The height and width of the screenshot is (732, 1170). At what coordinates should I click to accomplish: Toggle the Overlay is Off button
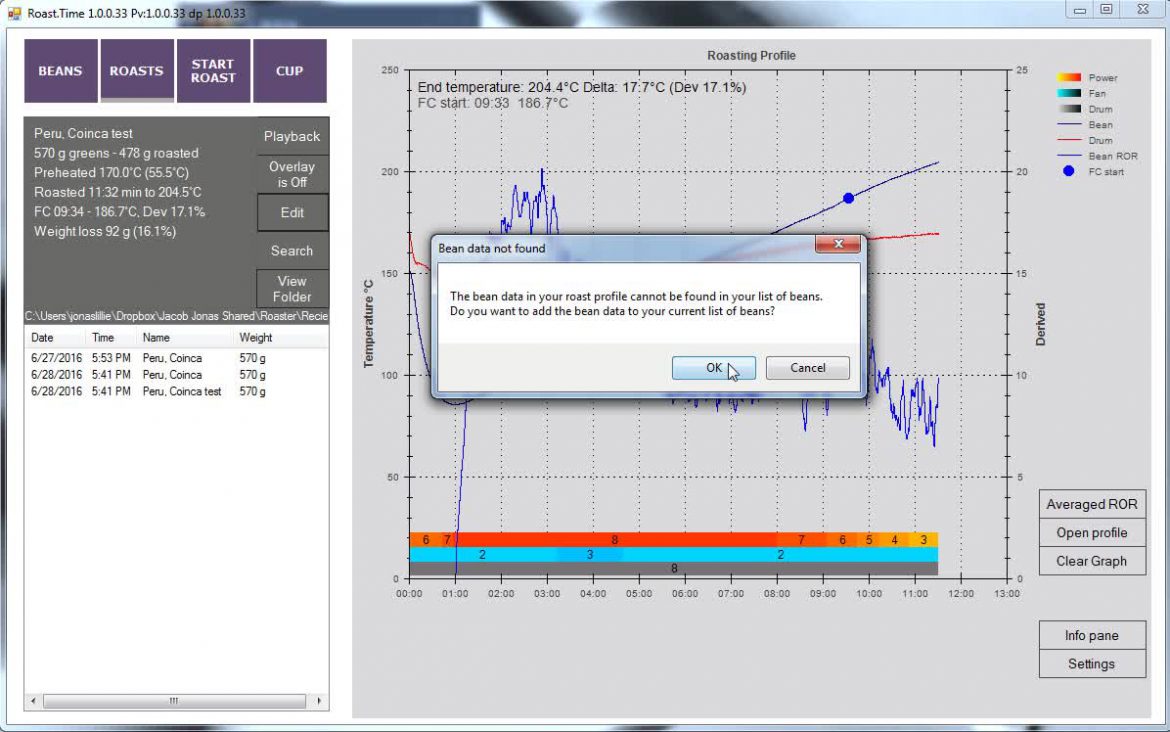click(x=292, y=175)
